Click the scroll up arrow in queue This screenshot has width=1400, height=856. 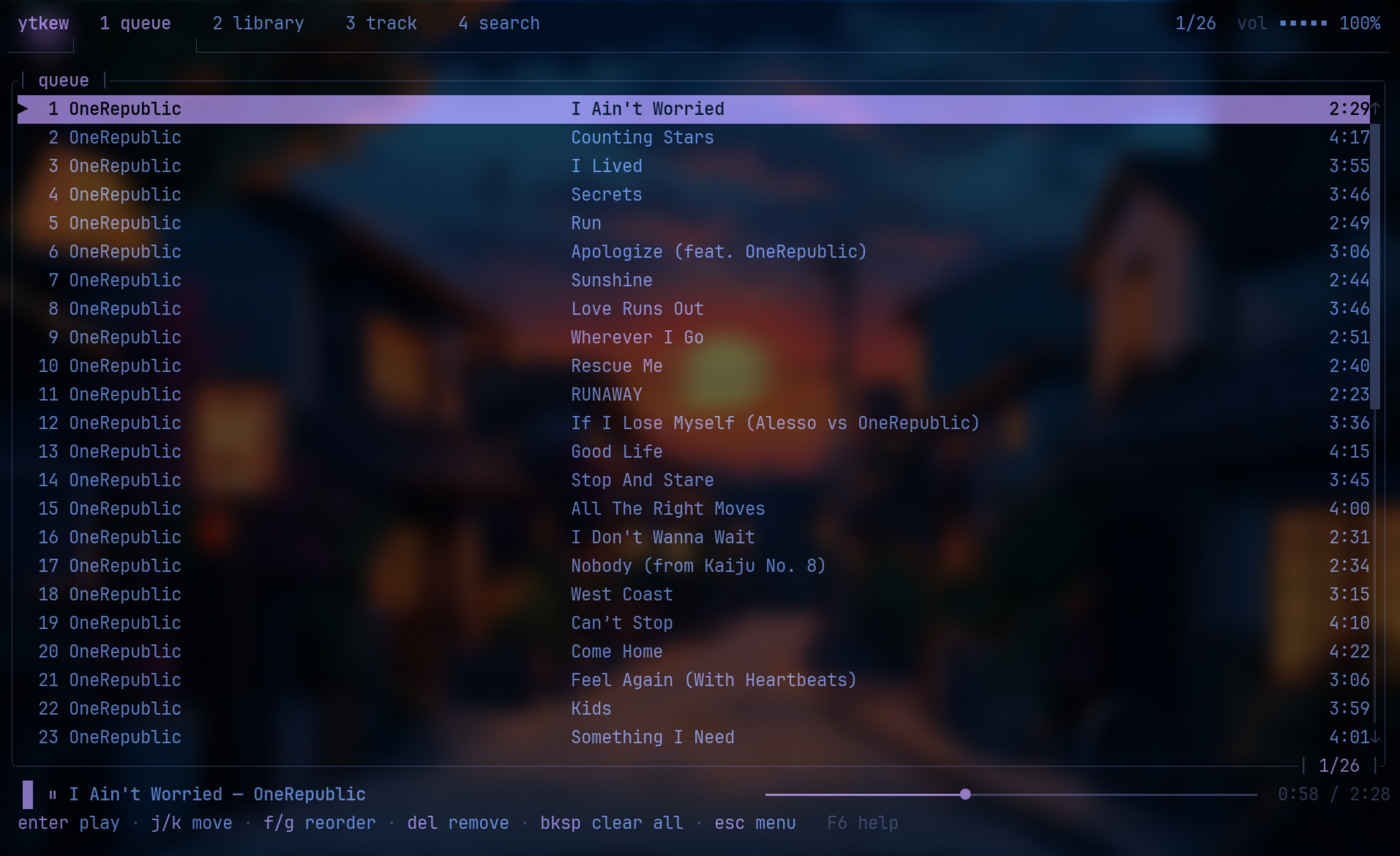[1375, 108]
